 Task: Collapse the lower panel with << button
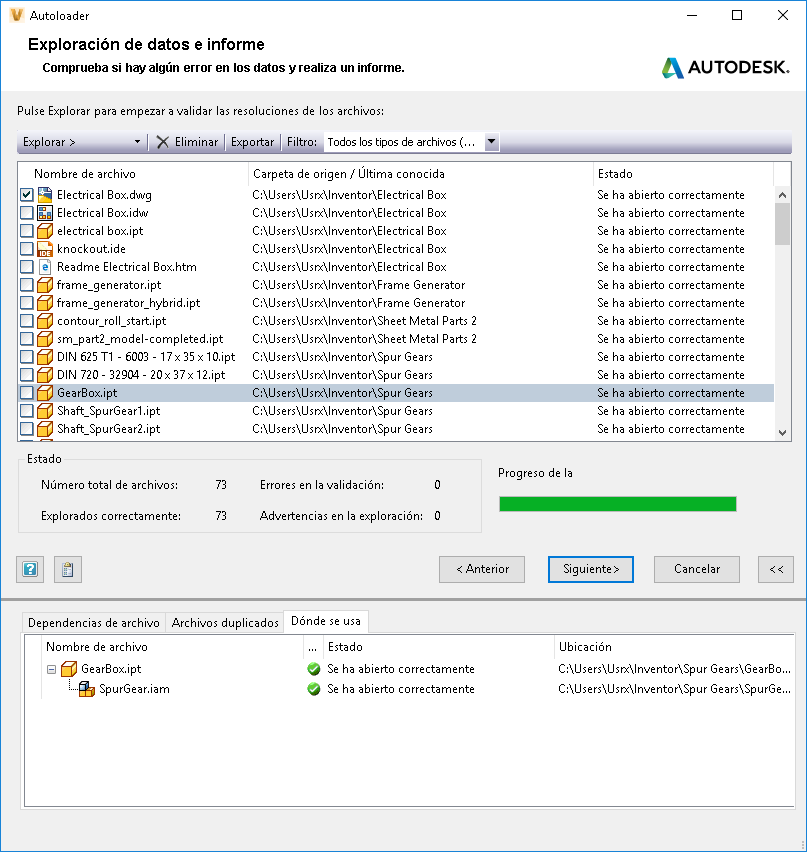[x=775, y=569]
